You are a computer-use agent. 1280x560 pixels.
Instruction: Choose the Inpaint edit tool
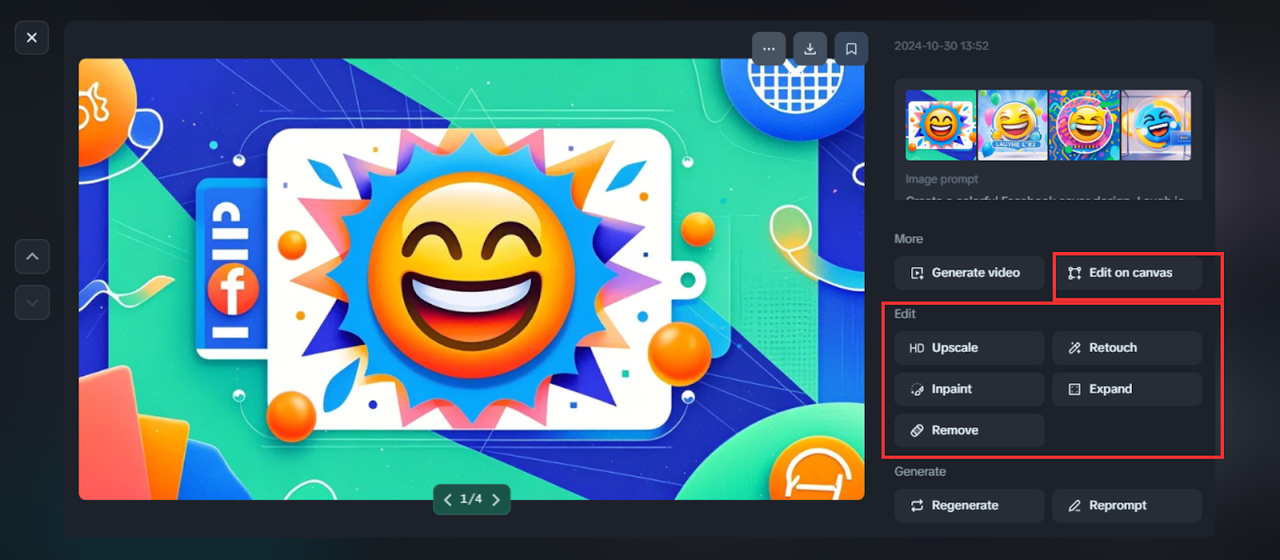pos(970,389)
